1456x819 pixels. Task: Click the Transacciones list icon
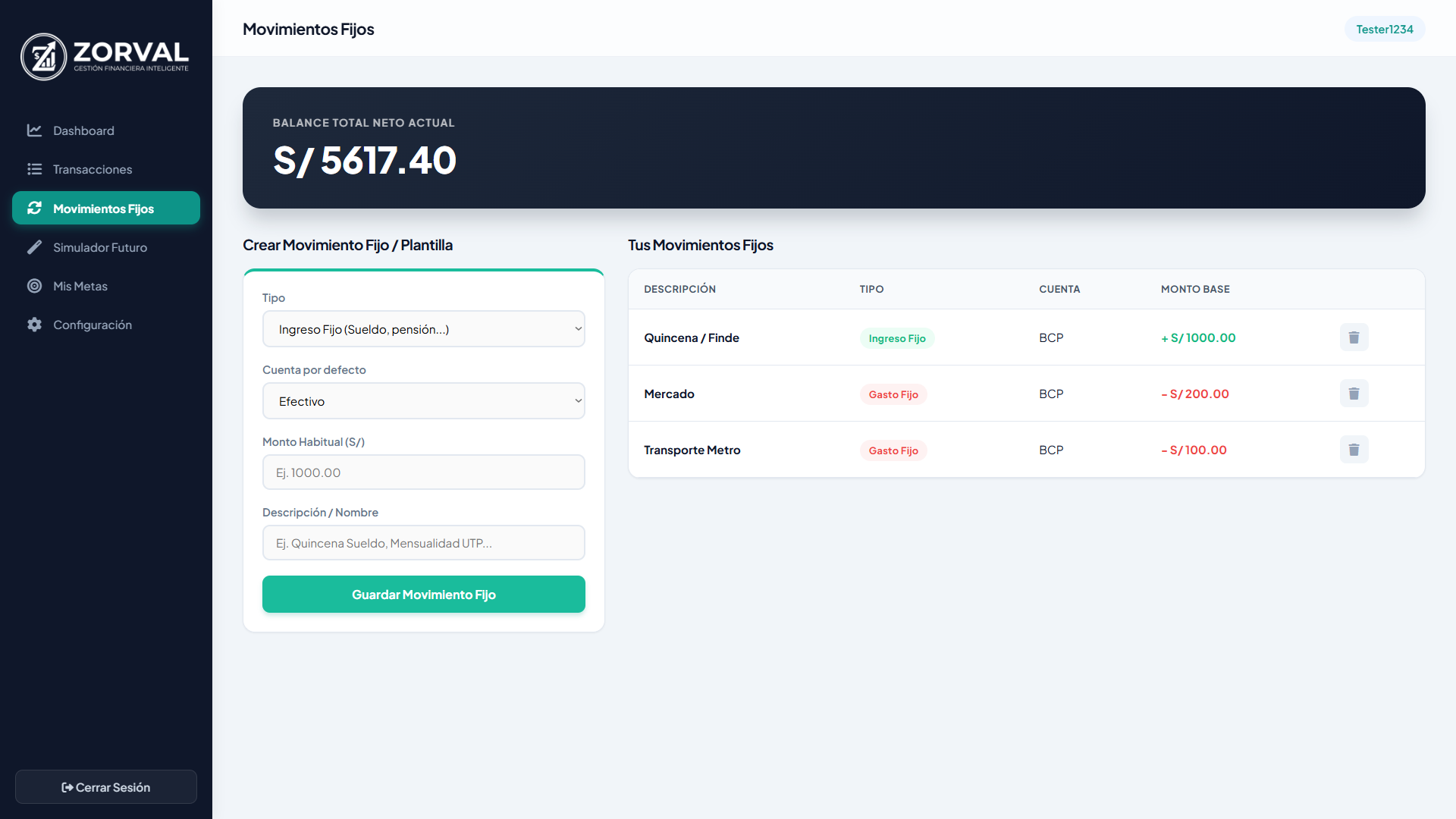pos(34,169)
